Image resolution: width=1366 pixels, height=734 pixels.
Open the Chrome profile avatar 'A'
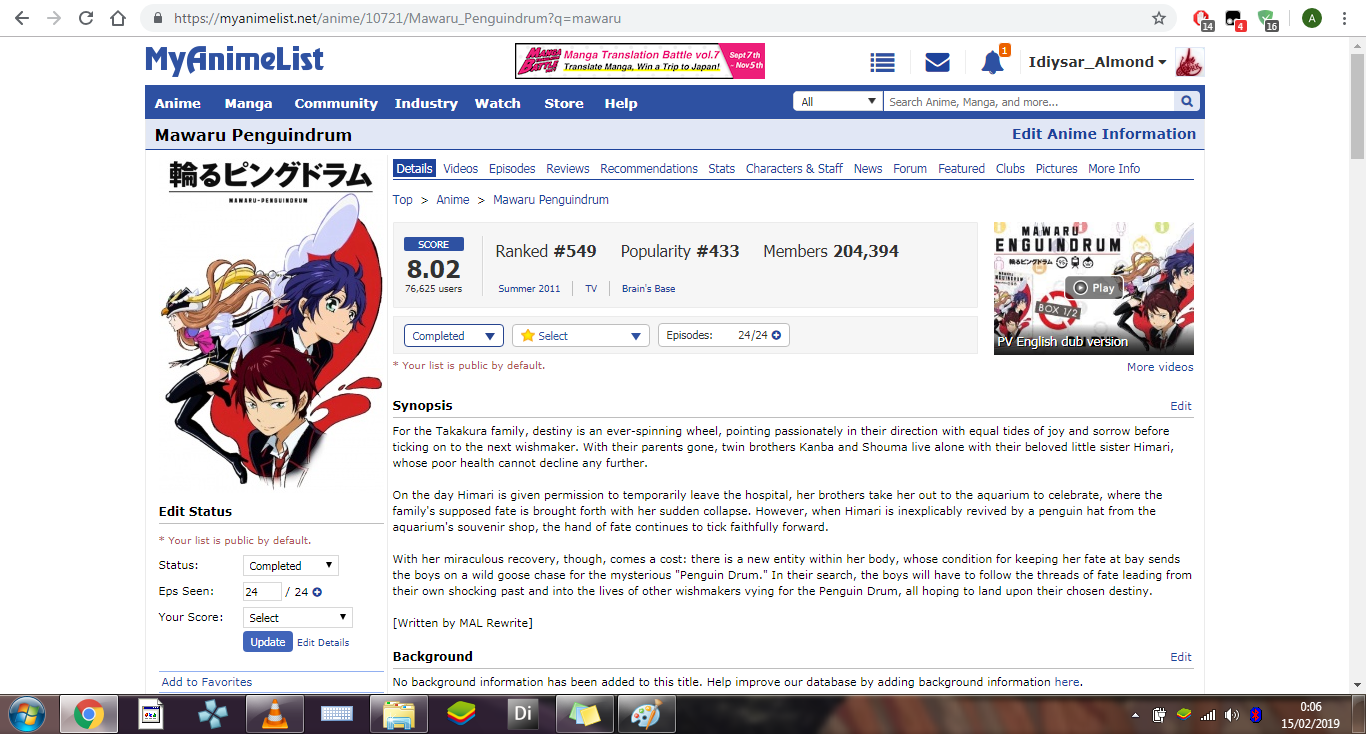1311,18
